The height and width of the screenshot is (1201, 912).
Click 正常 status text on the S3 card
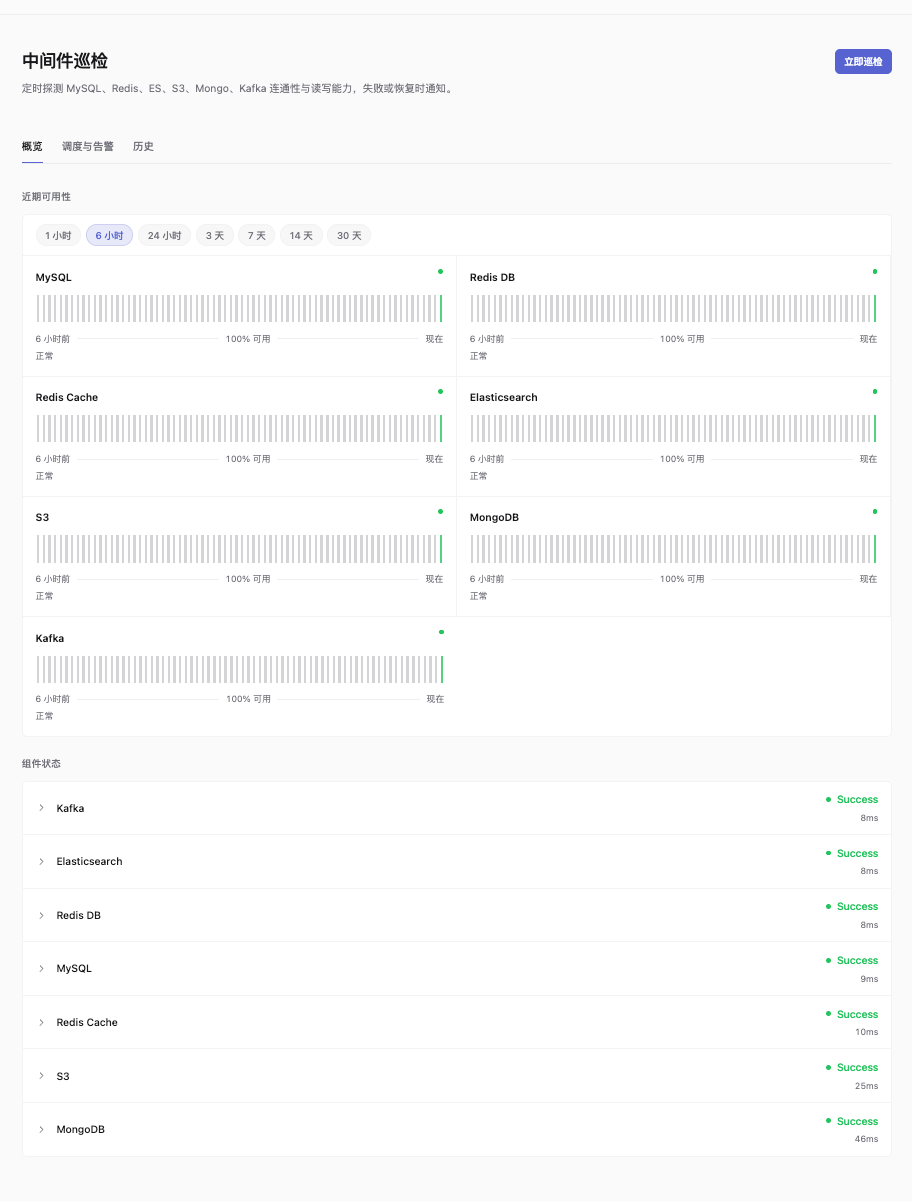(45, 596)
